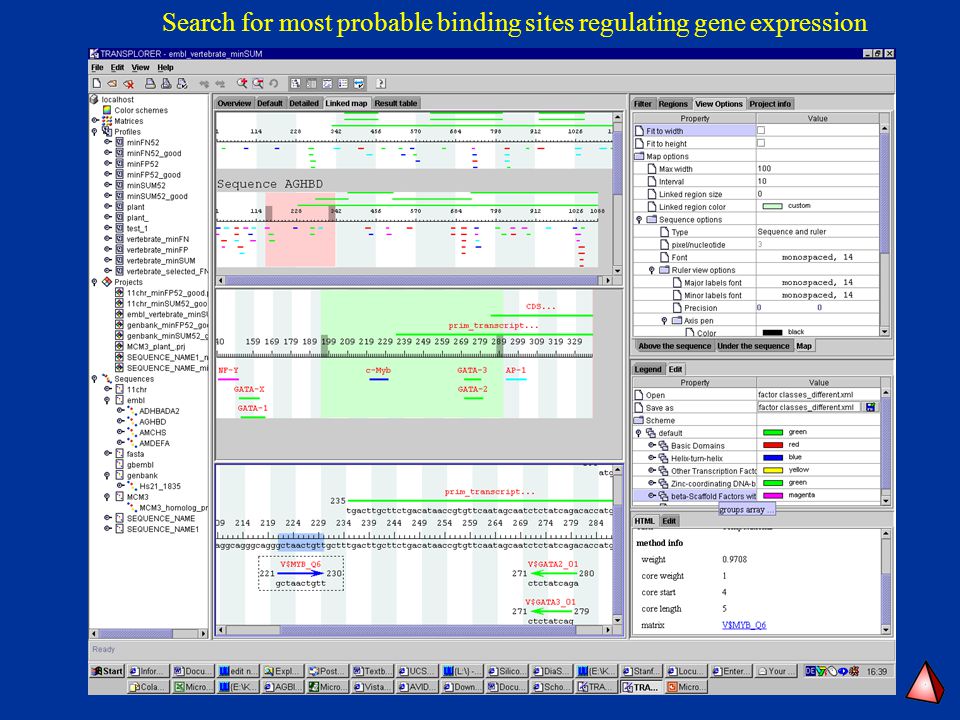Open the Edit menu
This screenshot has height=720, width=960.
[x=118, y=67]
